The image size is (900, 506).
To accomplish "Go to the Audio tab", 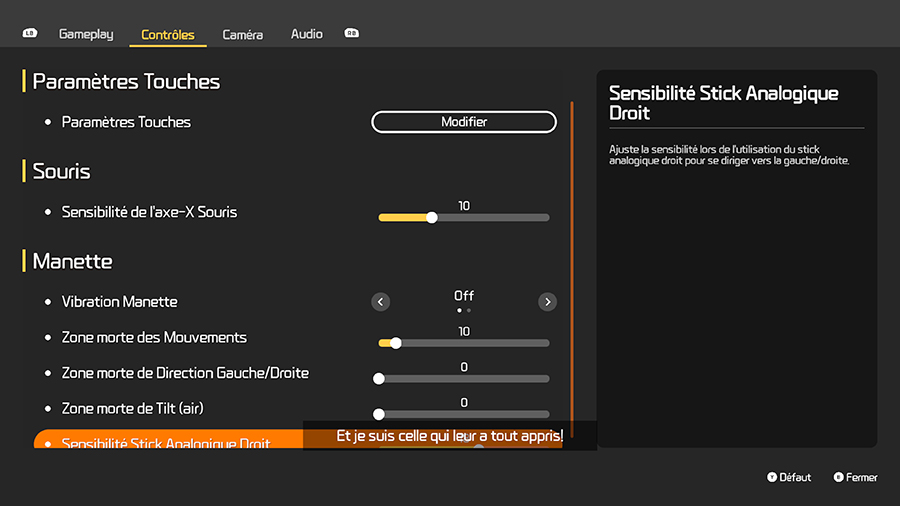I will point(307,34).
